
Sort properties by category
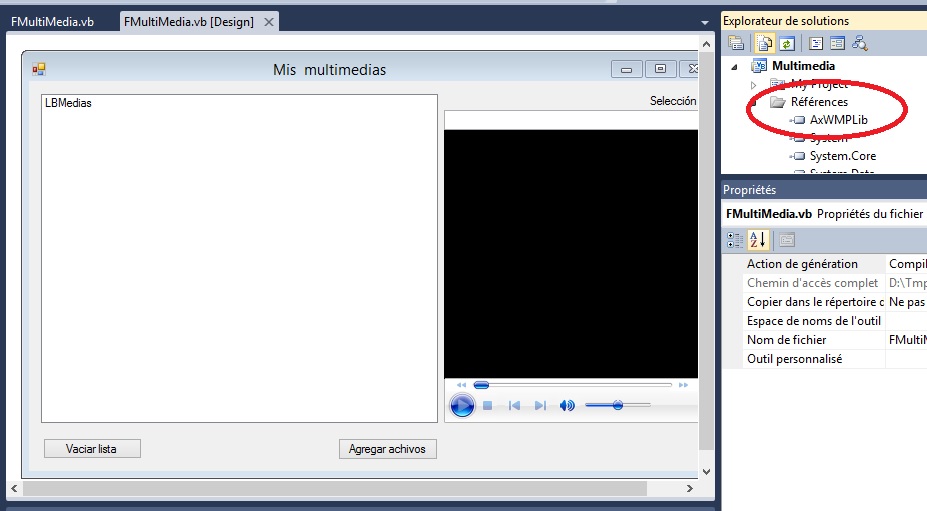735,240
